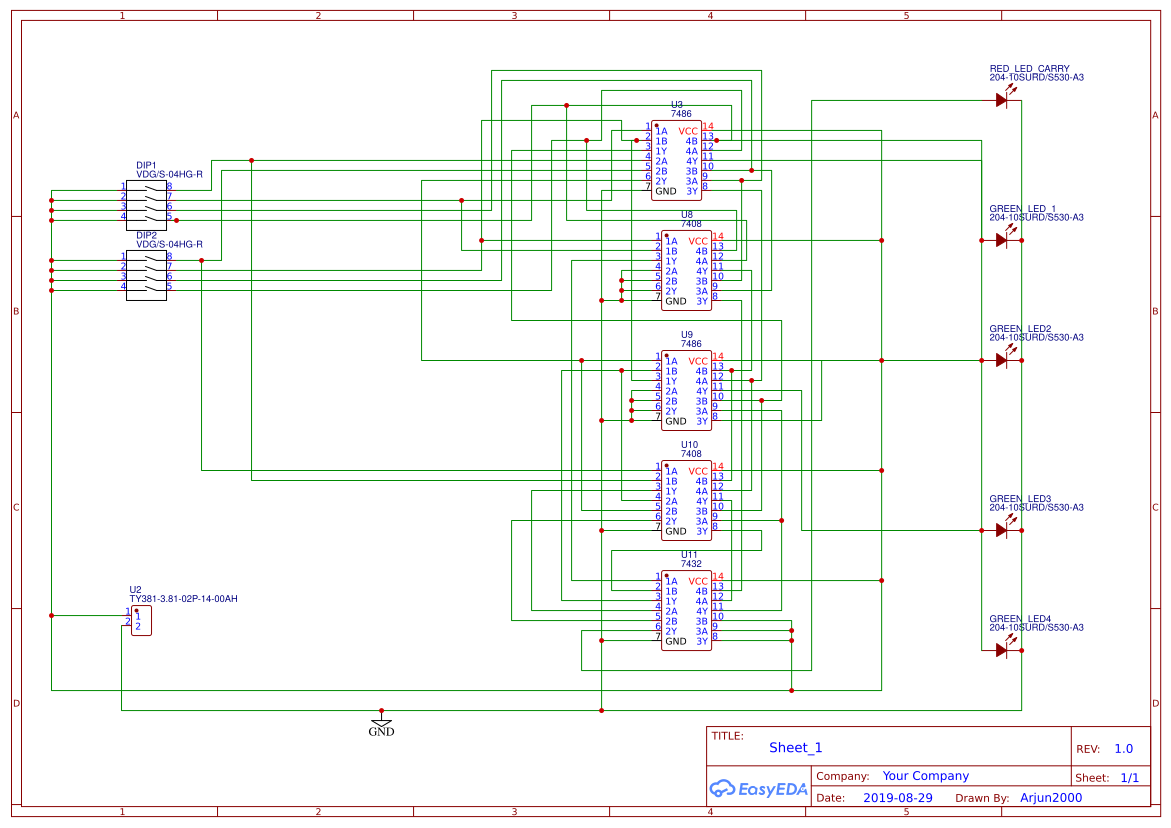This screenshot has height=828, width=1171.
Task: Click the Arjun2000 drawn-by name
Action: 1051,797
